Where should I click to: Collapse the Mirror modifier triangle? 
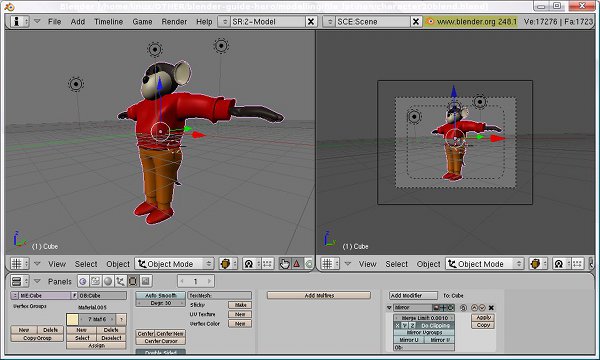[x=389, y=308]
